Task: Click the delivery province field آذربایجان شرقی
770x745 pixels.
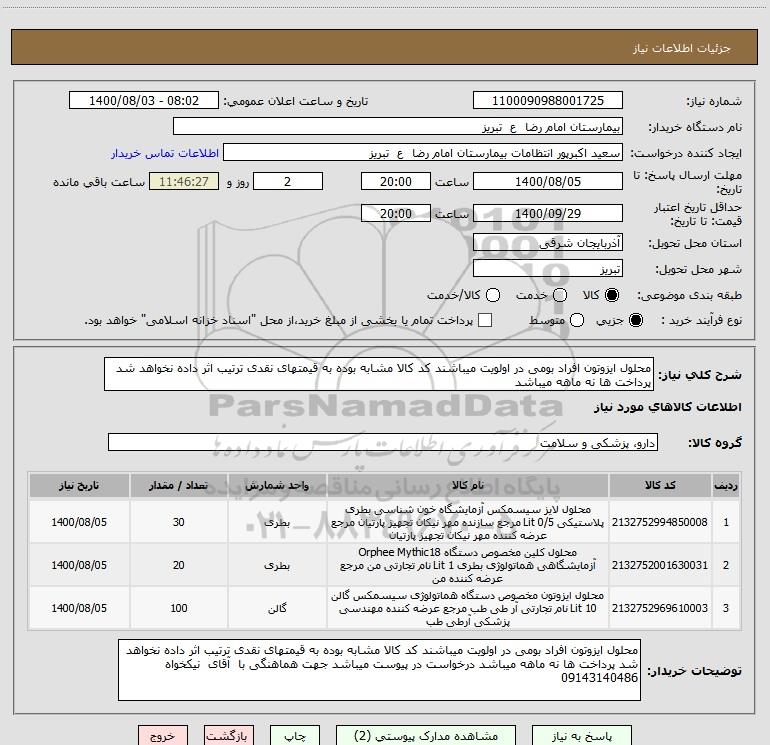Action: click(x=548, y=242)
